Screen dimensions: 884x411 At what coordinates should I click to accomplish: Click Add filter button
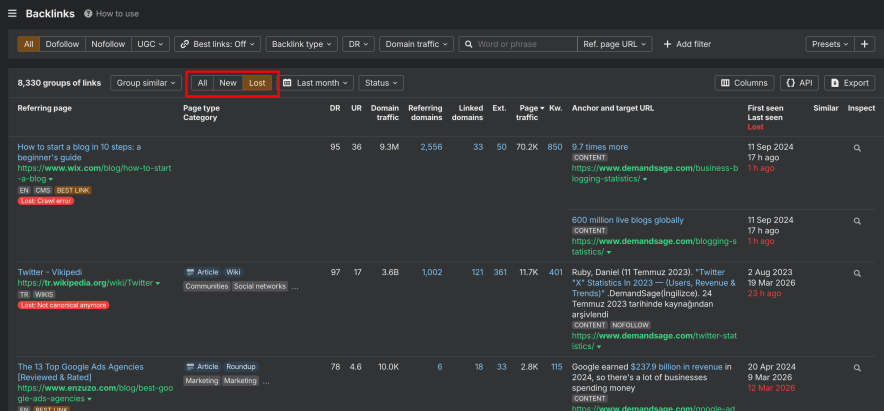(x=686, y=44)
